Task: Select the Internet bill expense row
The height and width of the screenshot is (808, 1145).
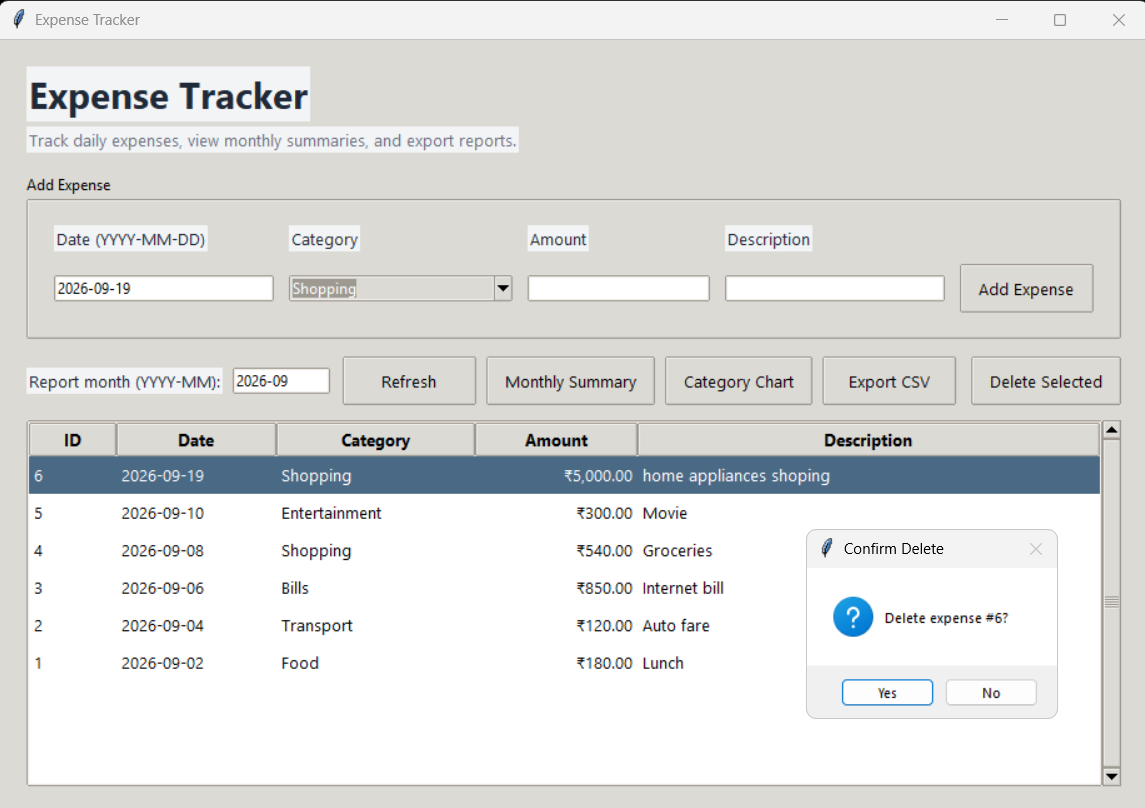Action: point(564,588)
